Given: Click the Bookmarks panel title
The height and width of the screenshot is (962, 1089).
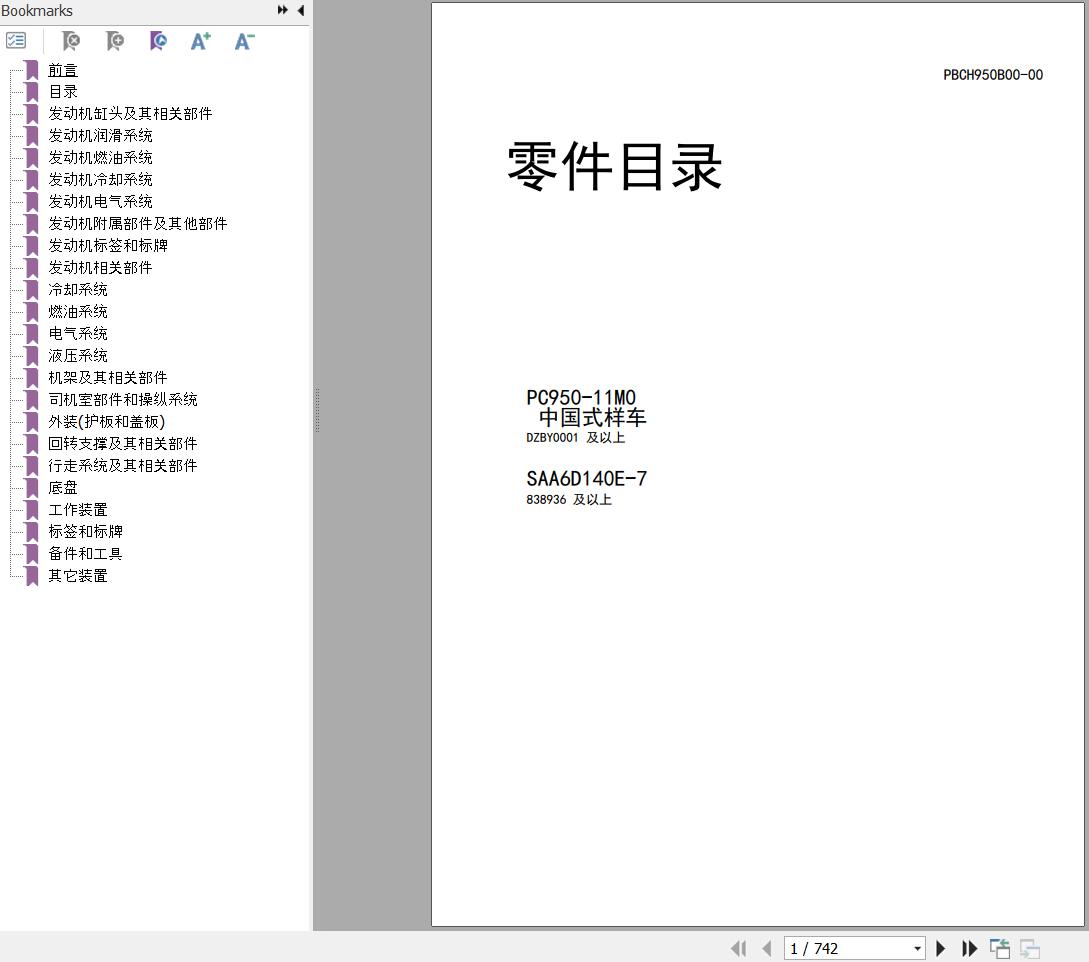Looking at the screenshot, I should click(x=37, y=10).
